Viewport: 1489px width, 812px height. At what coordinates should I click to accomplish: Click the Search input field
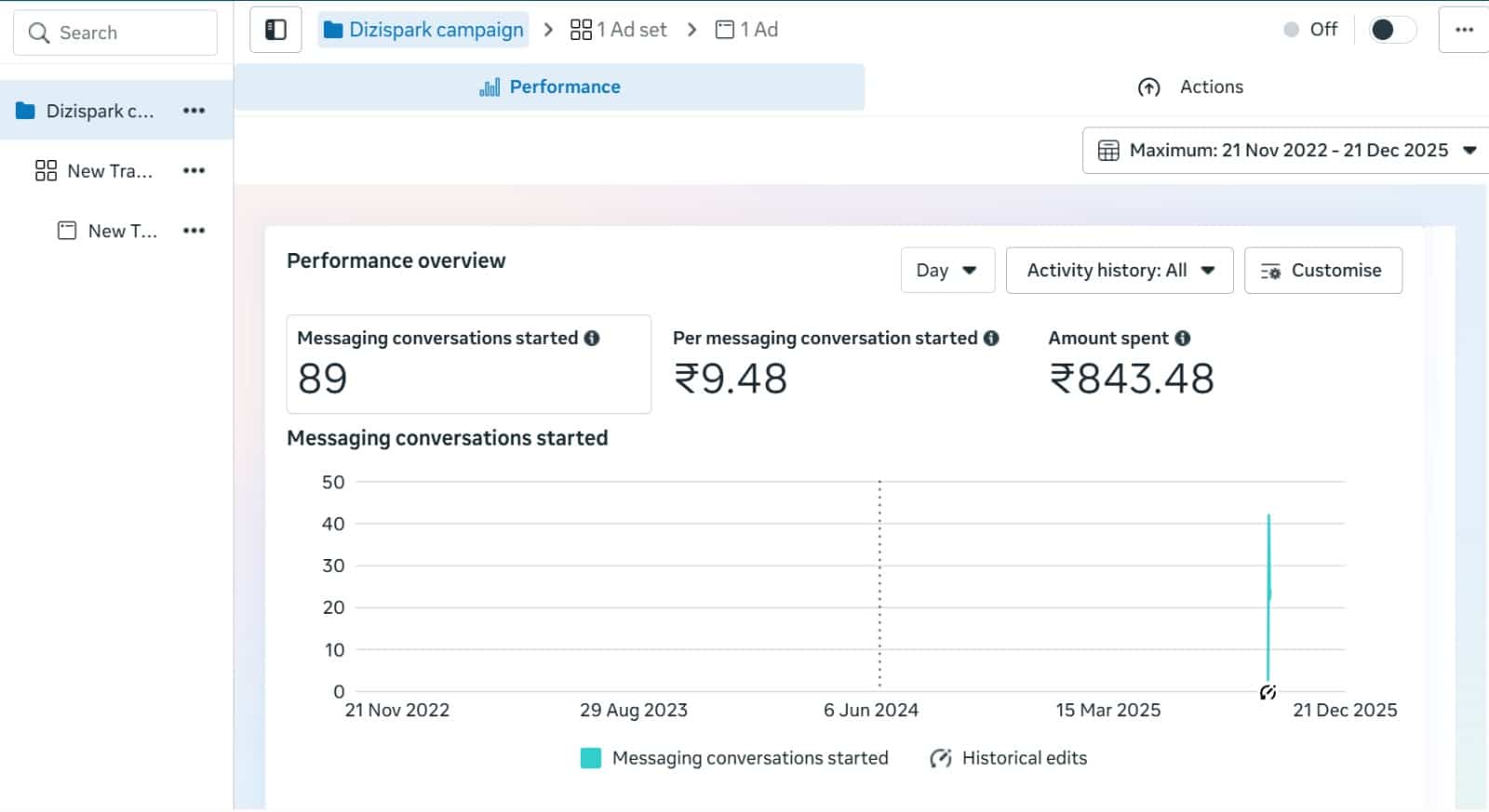[x=115, y=33]
